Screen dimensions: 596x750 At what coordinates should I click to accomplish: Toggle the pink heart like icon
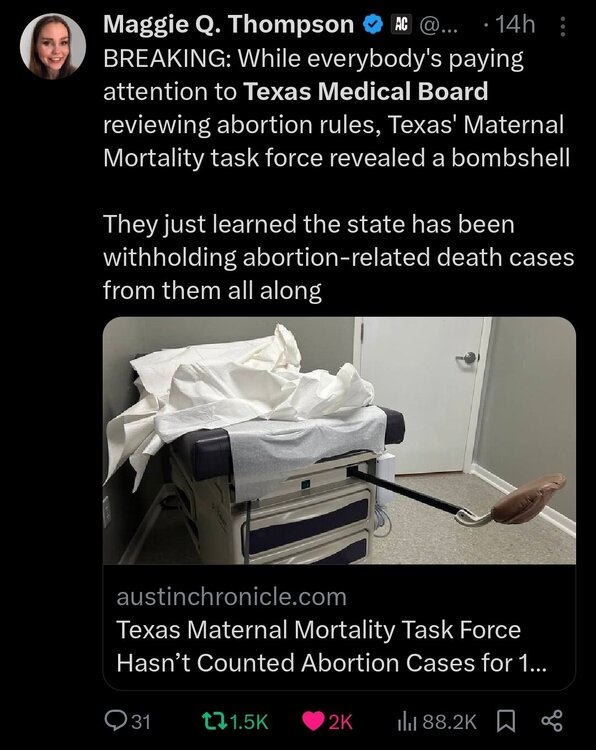314,722
